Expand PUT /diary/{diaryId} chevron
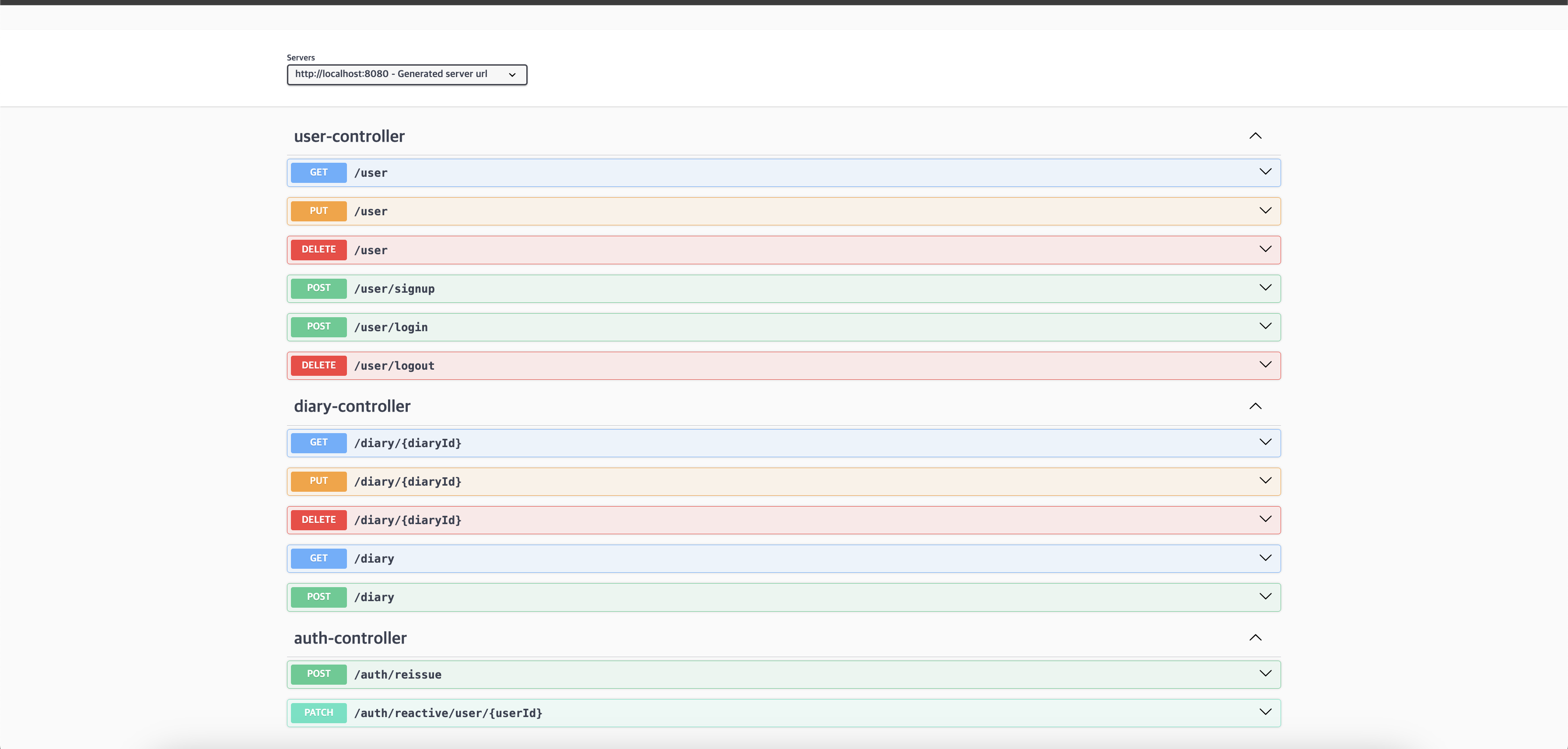The image size is (1568, 749). pos(1265,481)
